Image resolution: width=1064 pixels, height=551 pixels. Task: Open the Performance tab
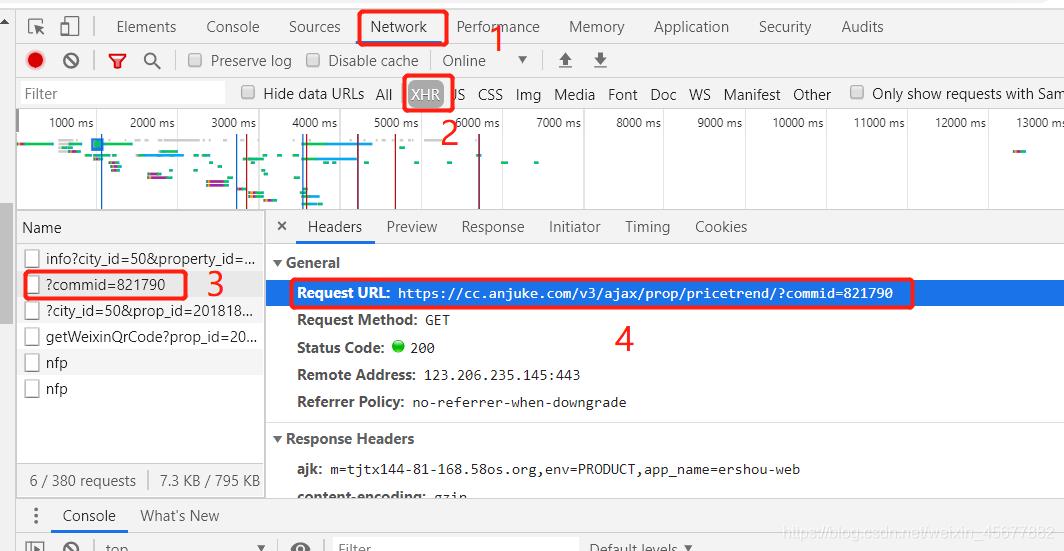pos(498,27)
